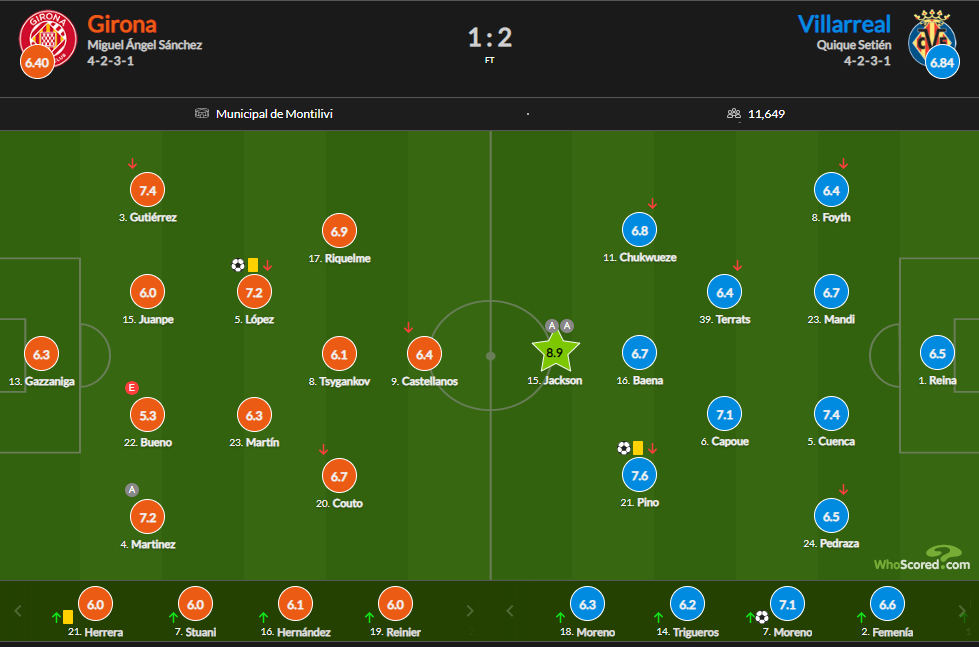Click the attendance icon next to 11,649
The image size is (979, 647).
[734, 114]
